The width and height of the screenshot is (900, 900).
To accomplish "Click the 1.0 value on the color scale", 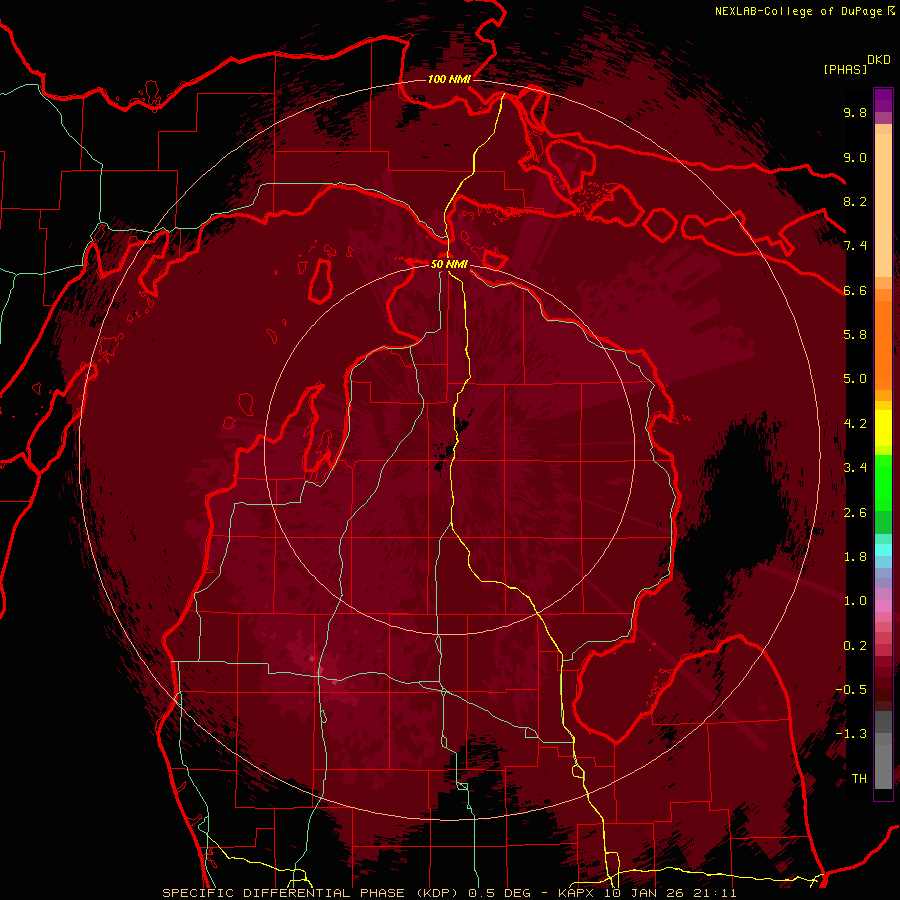I will pos(855,601).
